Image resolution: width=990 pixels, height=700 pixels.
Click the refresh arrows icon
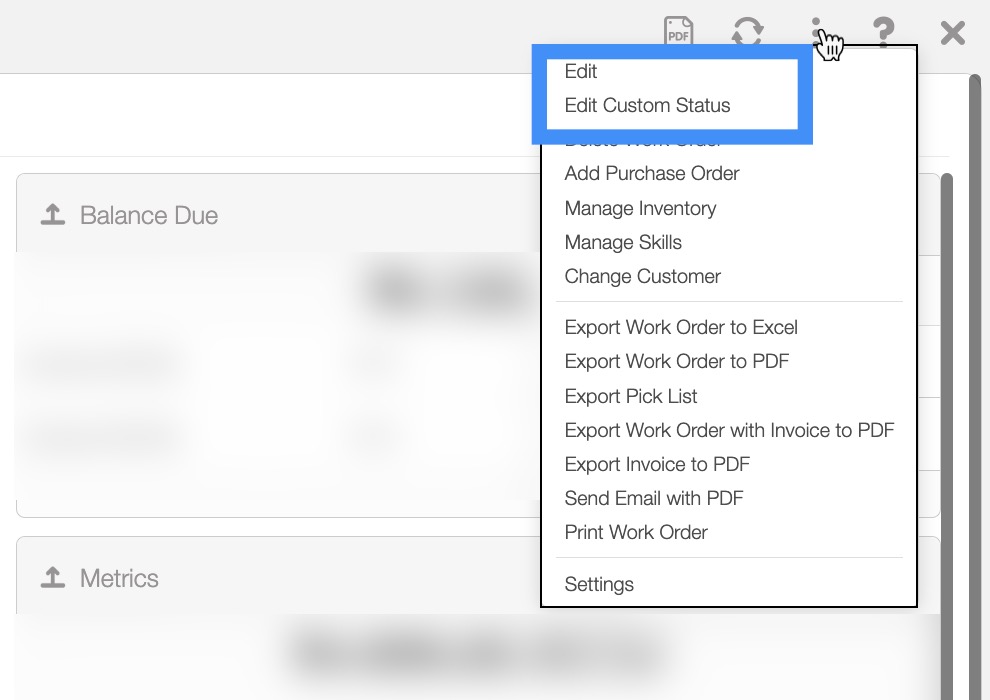[747, 31]
